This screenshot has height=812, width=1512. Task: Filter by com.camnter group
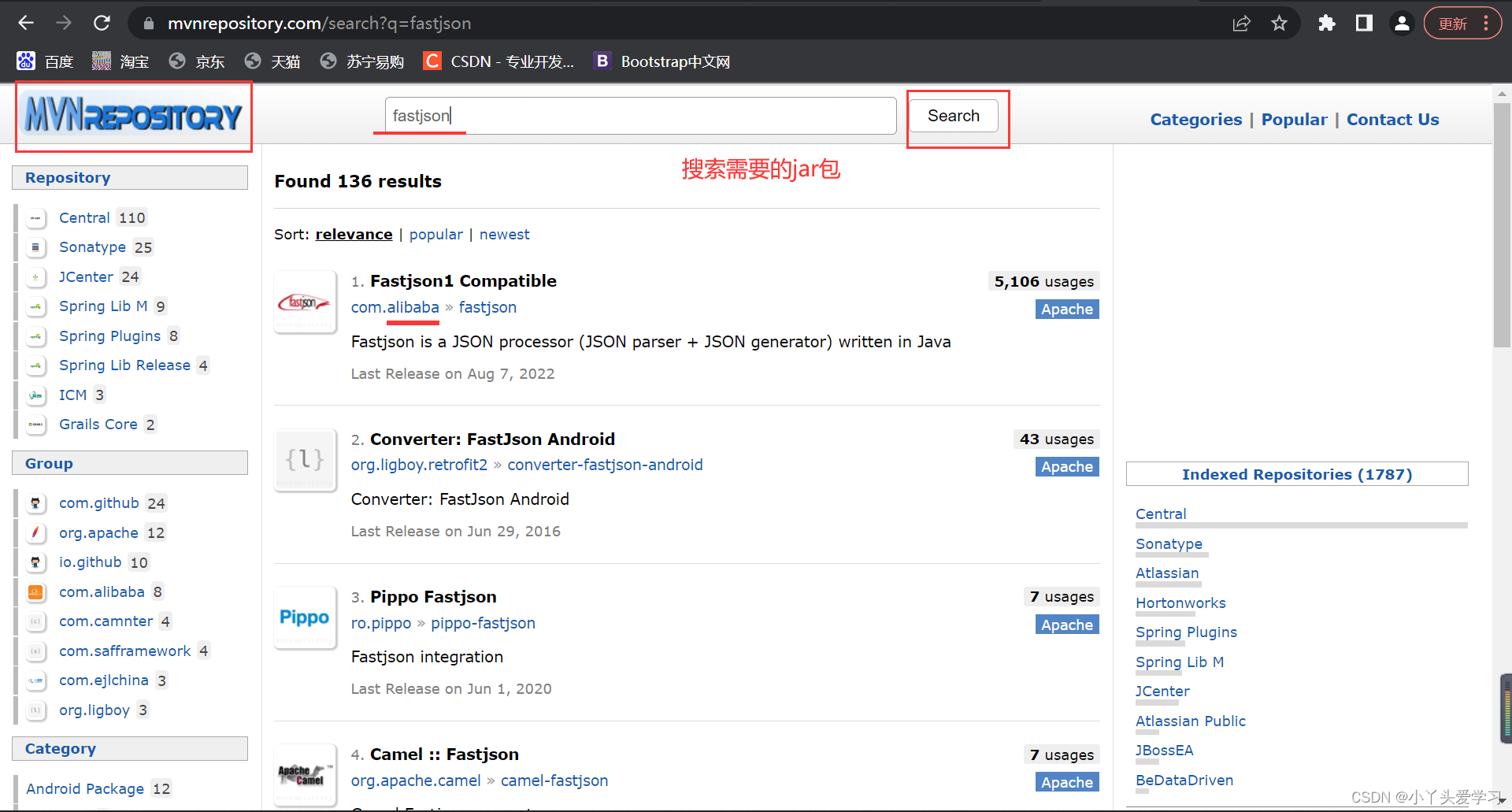(x=106, y=621)
